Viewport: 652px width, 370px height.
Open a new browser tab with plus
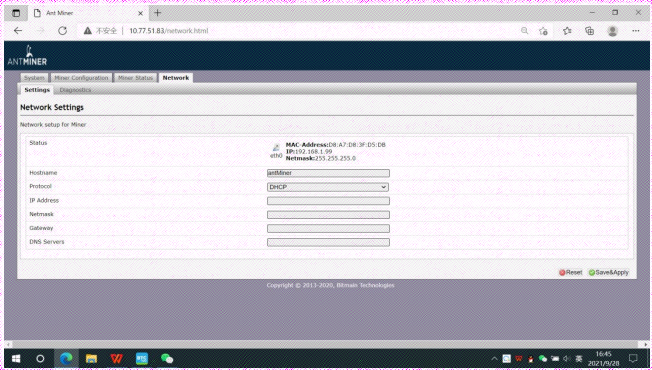pos(158,13)
